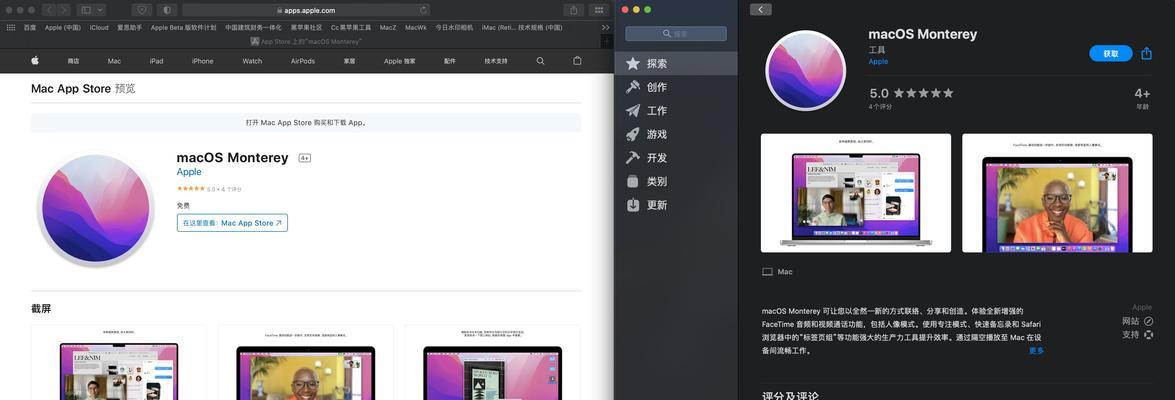Click the 4+ age badge on web page
This screenshot has width=1175, height=400.
(305, 158)
